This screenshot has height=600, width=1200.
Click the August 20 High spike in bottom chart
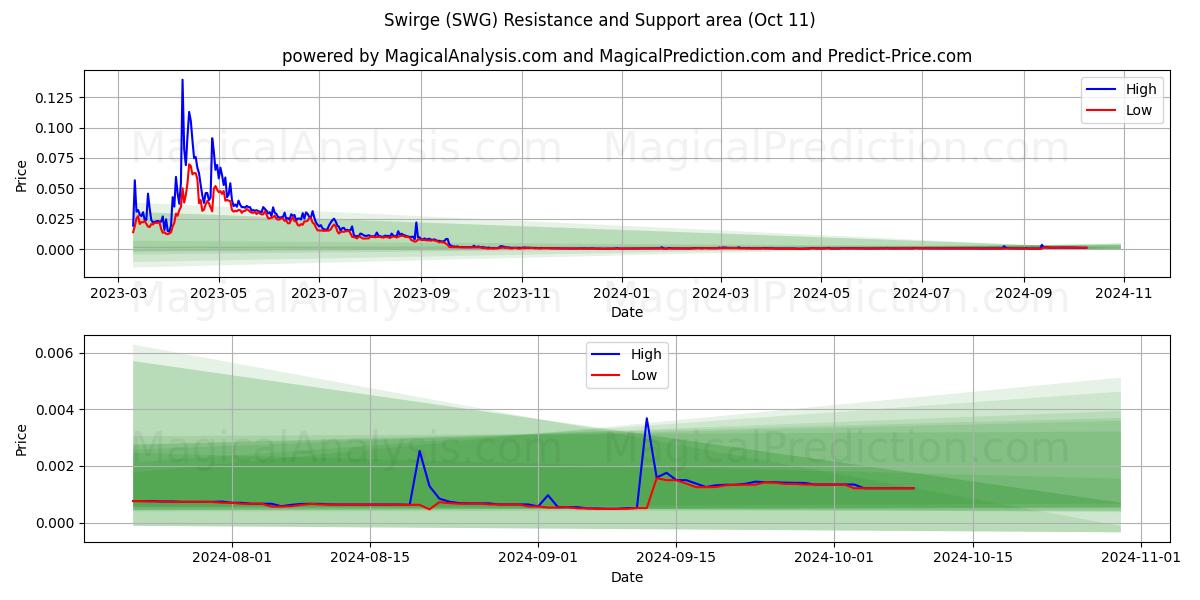pos(419,451)
